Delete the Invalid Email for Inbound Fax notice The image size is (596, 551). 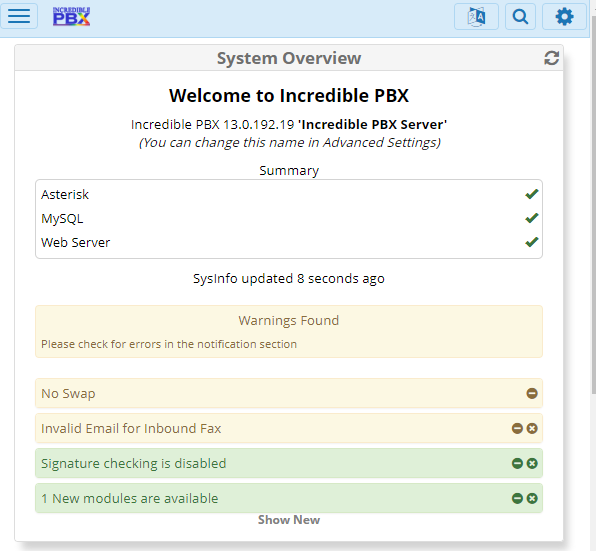(532, 428)
